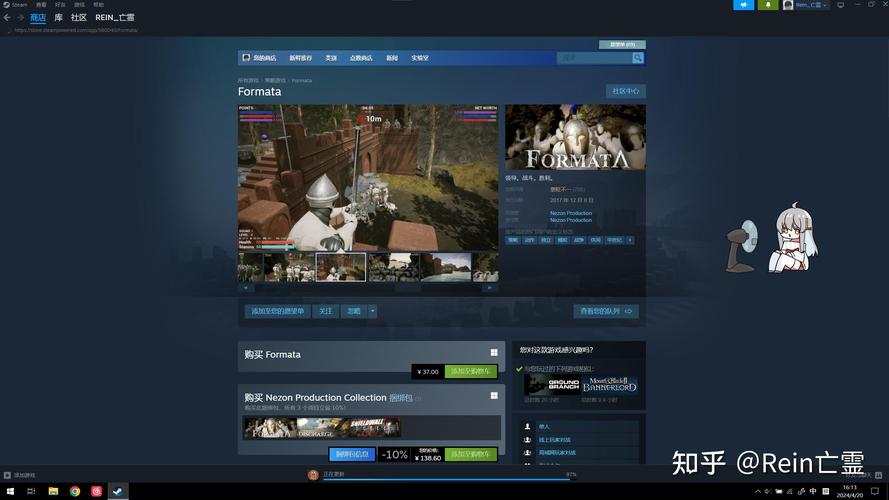Click the blue announcements megaphone icon
Viewport: 889px width, 500px height.
(x=743, y=5)
